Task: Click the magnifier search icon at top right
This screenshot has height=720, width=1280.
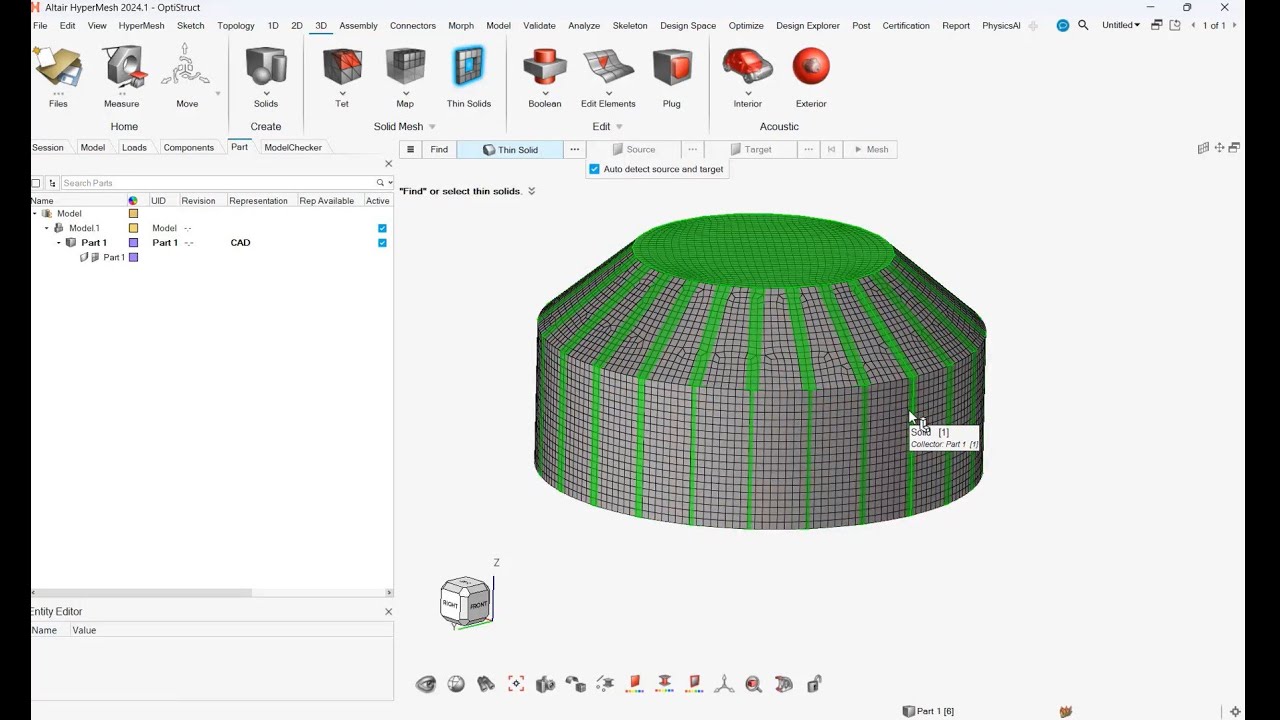Action: (1083, 25)
